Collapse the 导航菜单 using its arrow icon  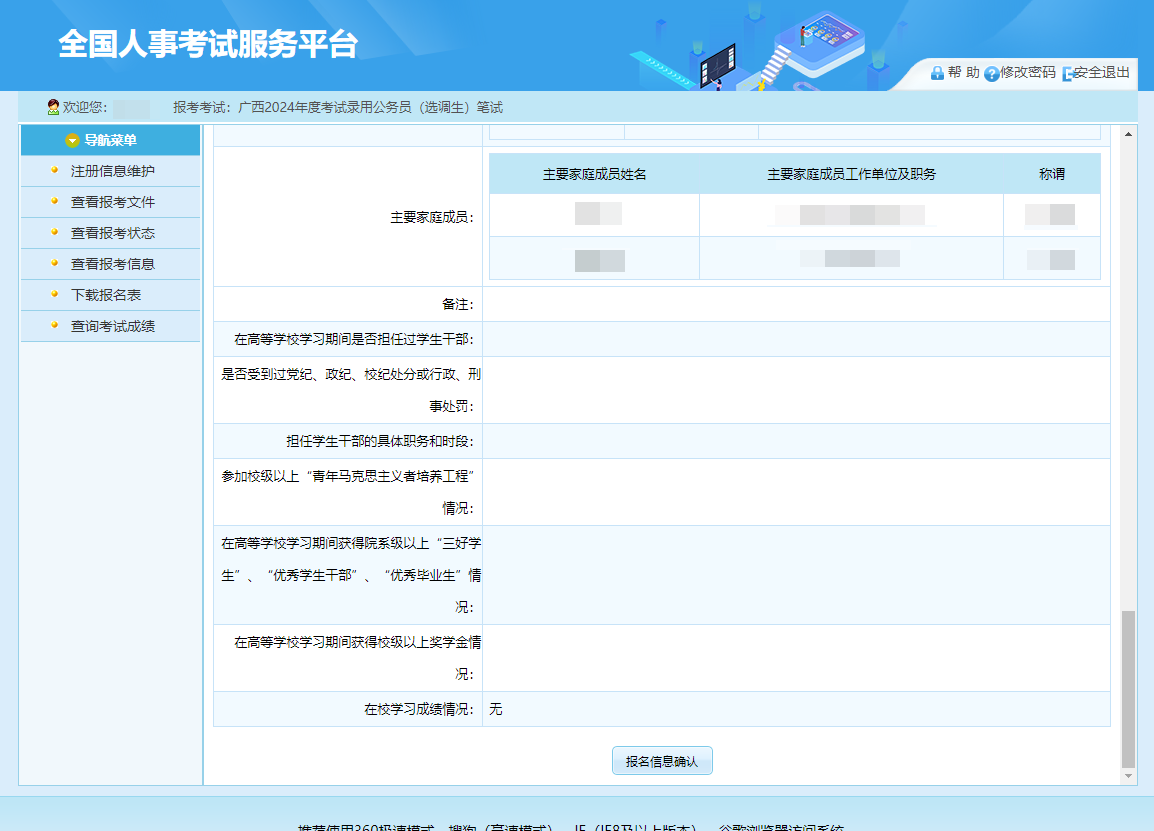72,141
